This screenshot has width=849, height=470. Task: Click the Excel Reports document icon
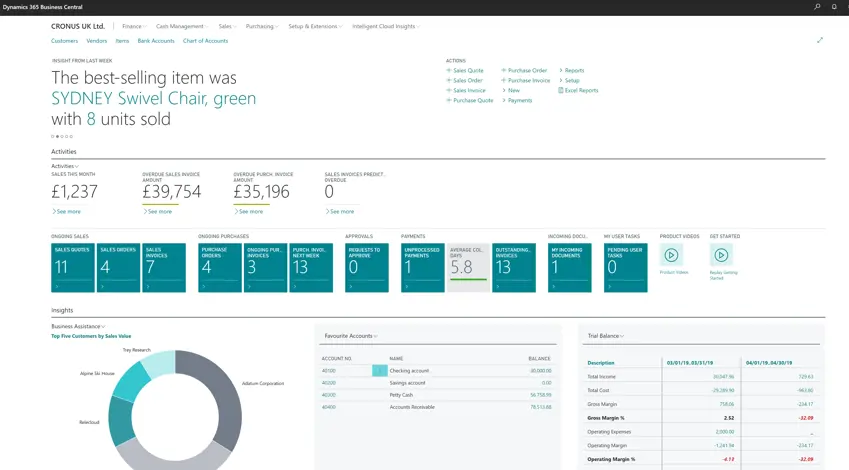(560, 90)
